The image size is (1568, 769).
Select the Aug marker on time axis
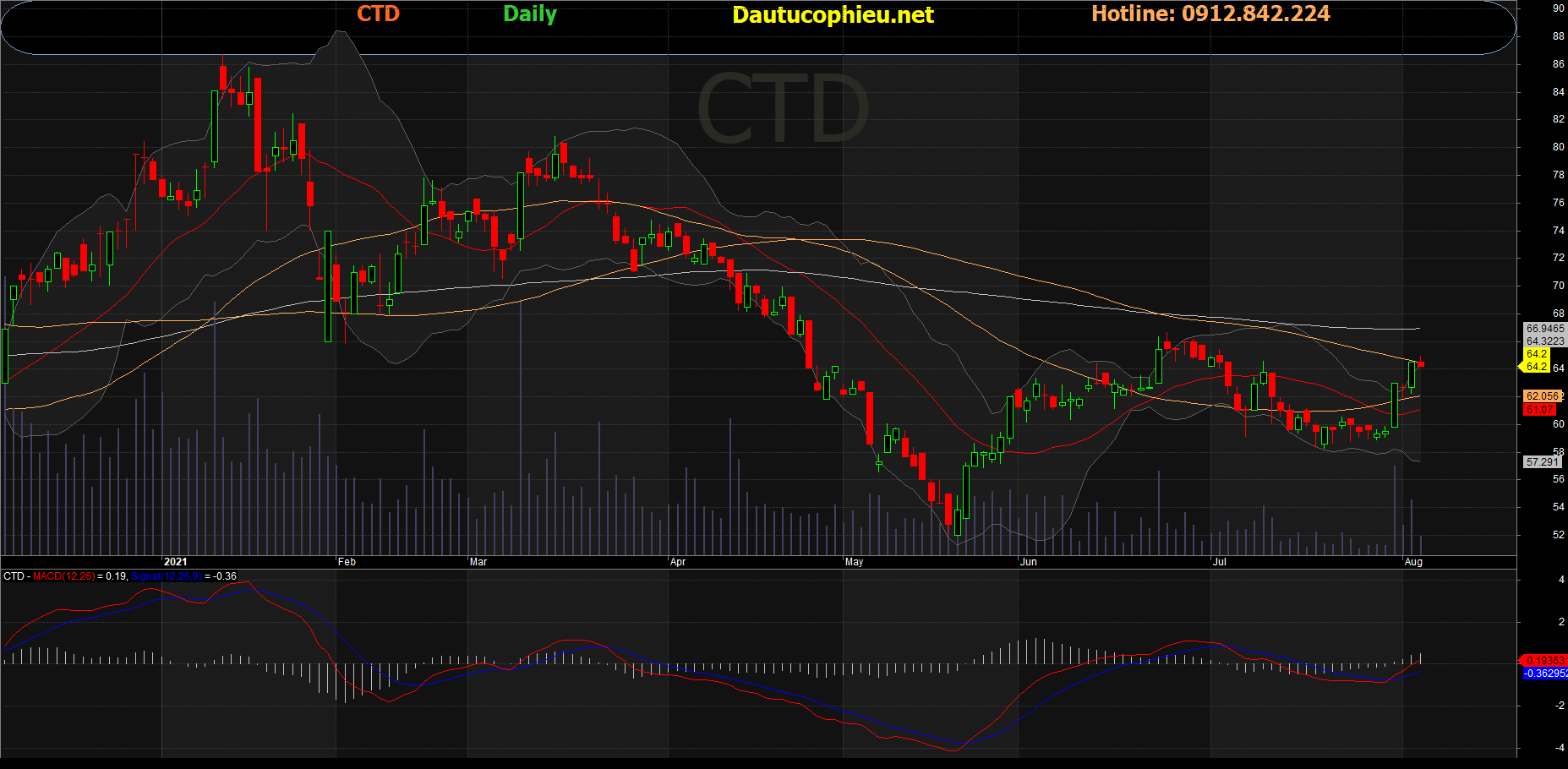point(1413,562)
